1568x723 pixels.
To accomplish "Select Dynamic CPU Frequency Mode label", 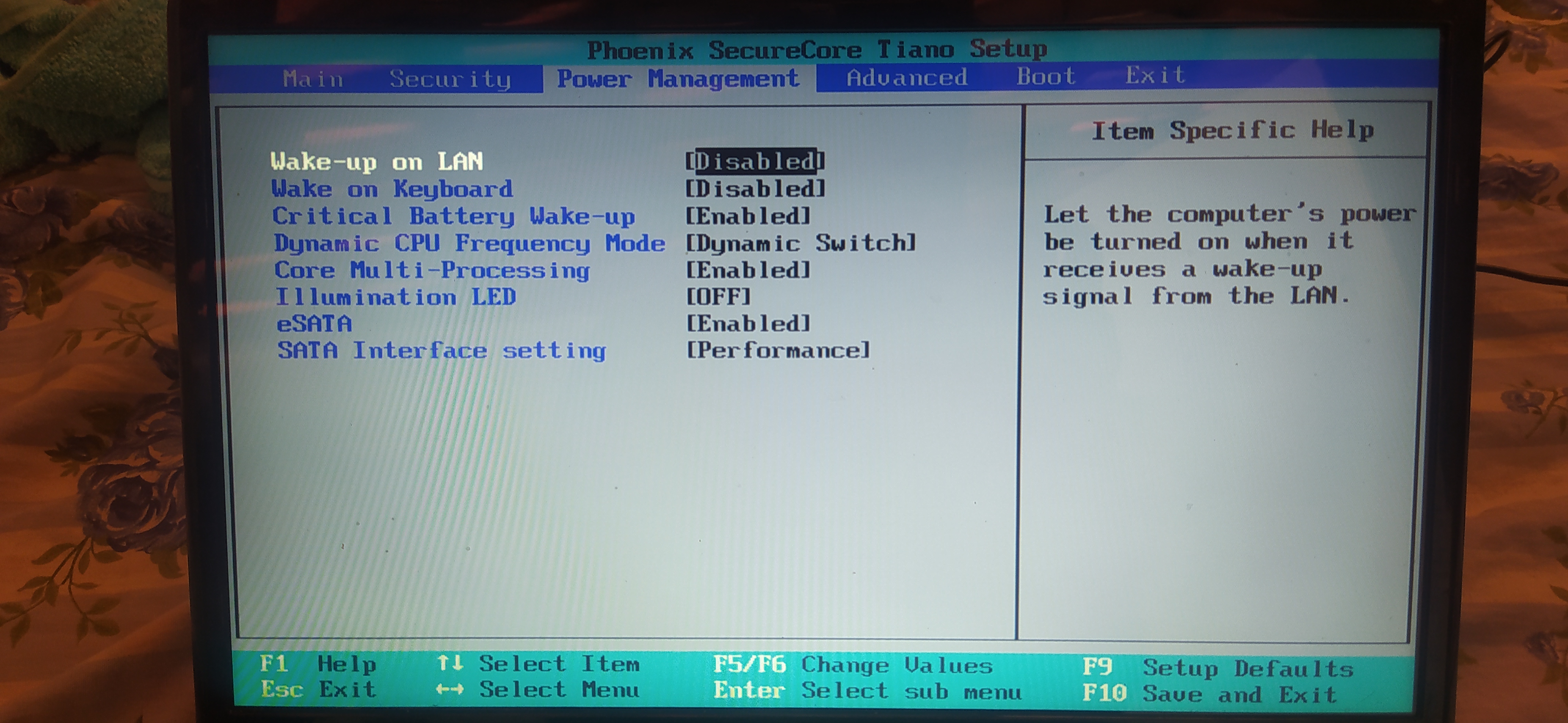I will click(x=469, y=243).
